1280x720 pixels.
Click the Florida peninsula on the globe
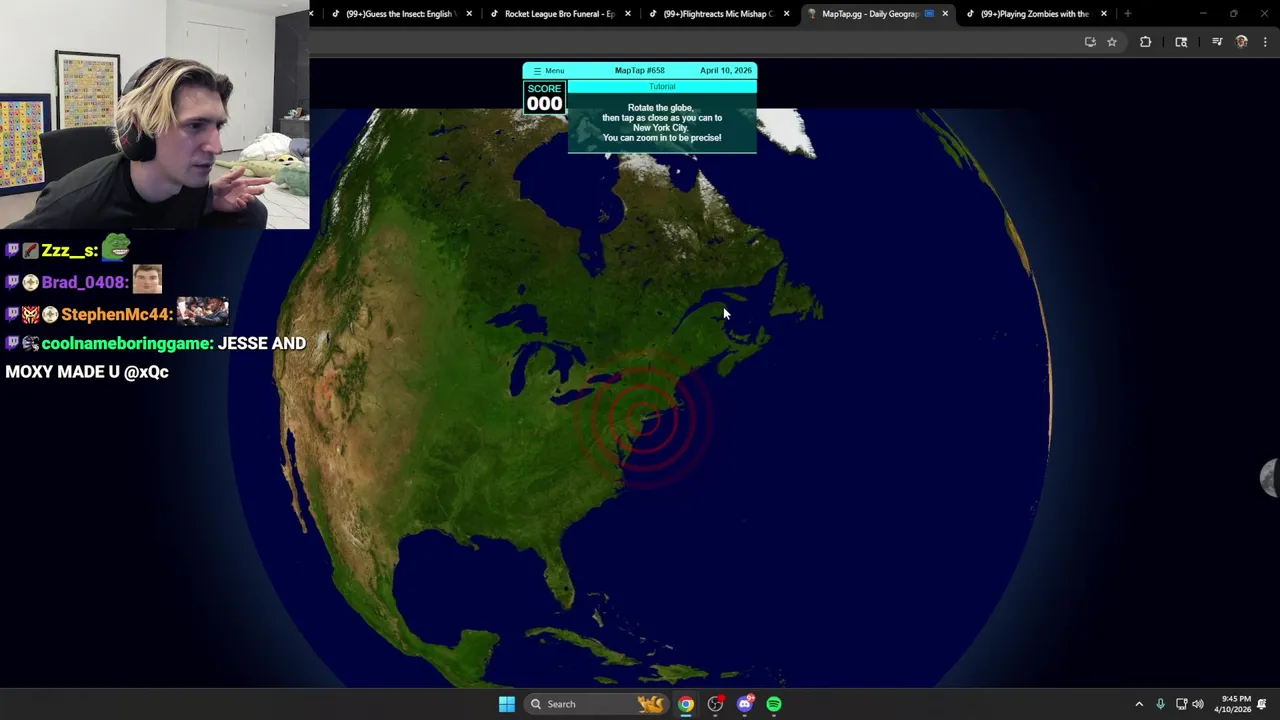click(557, 570)
